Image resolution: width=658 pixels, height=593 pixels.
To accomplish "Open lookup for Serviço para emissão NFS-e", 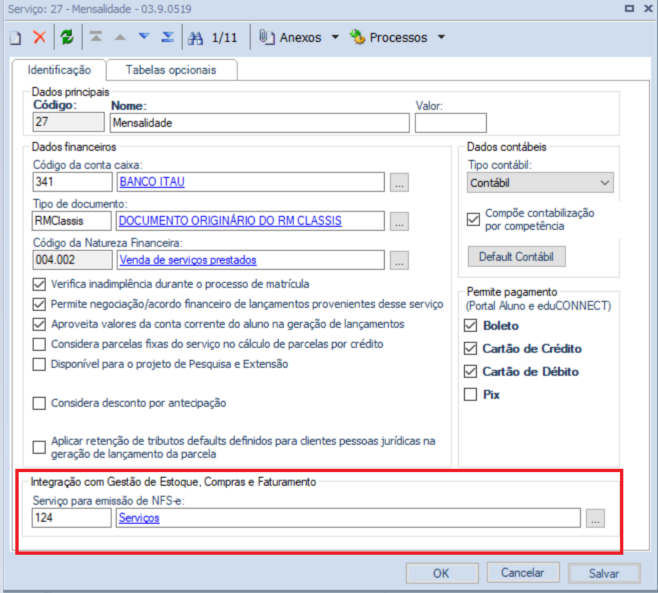I will tap(595, 518).
